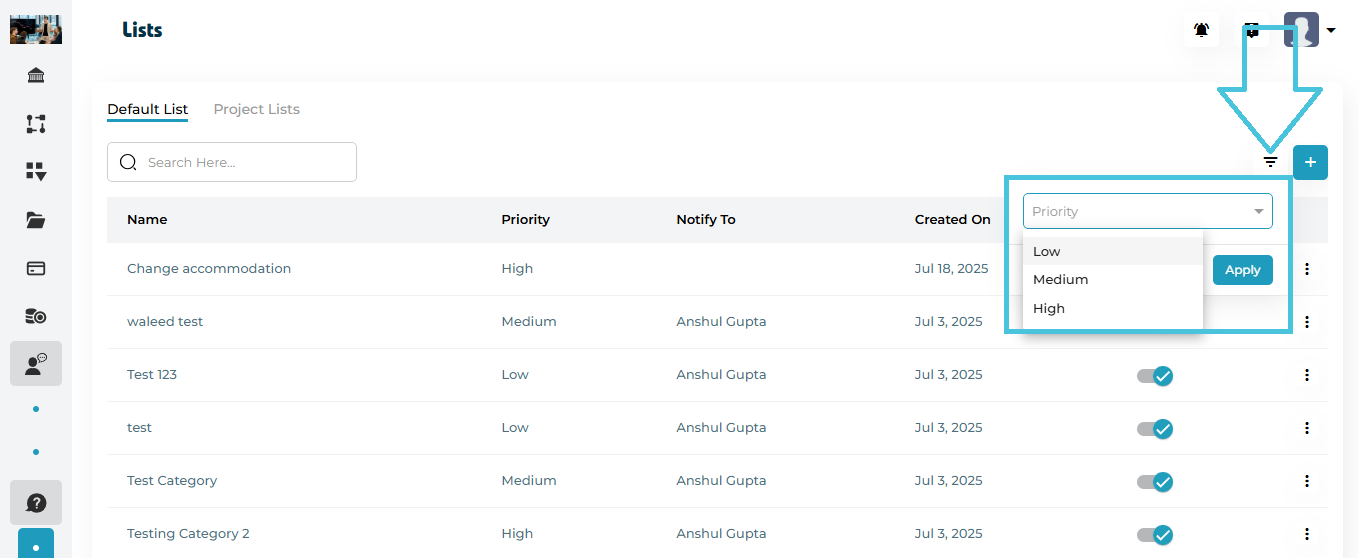Toggle the switch for Test 123 row
The image size is (1359, 558).
(1155, 375)
